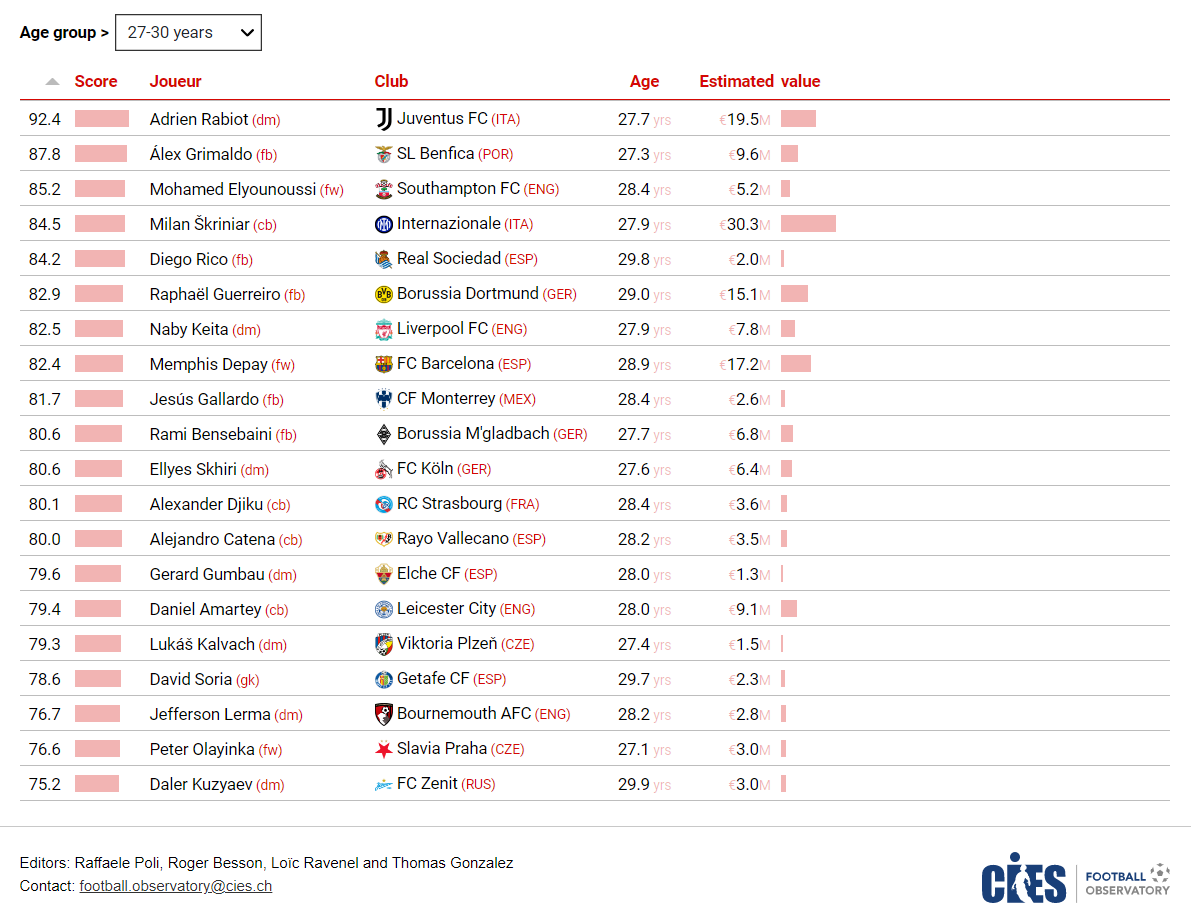The image size is (1191, 922).
Task: Sort by Age column header
Action: tap(644, 81)
